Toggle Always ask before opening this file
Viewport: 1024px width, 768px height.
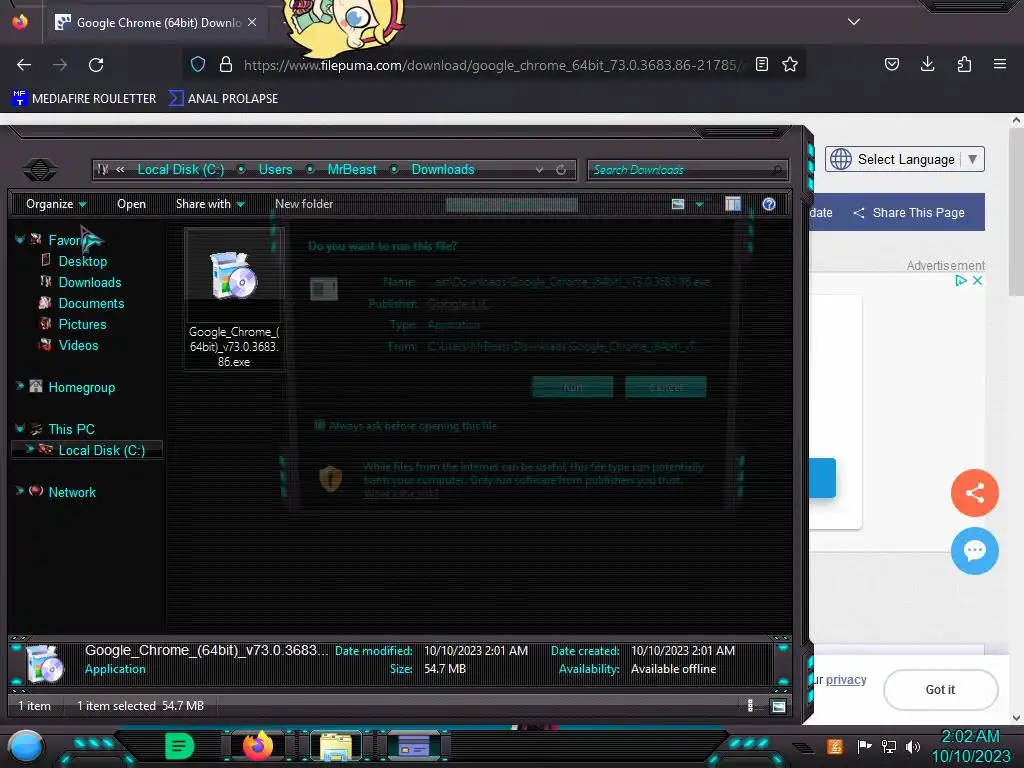(x=319, y=425)
